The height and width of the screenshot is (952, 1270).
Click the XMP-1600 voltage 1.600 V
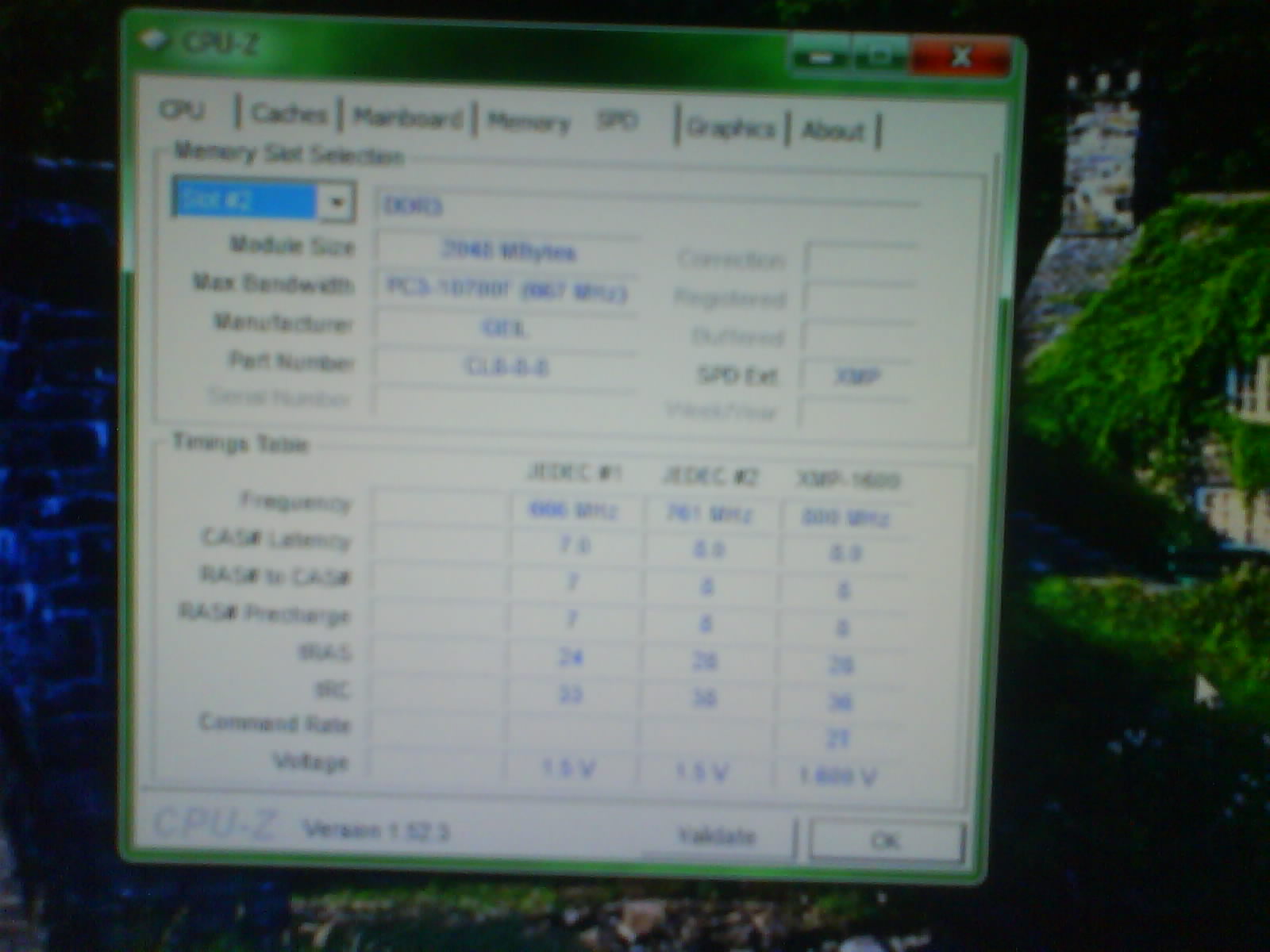pos(837,776)
